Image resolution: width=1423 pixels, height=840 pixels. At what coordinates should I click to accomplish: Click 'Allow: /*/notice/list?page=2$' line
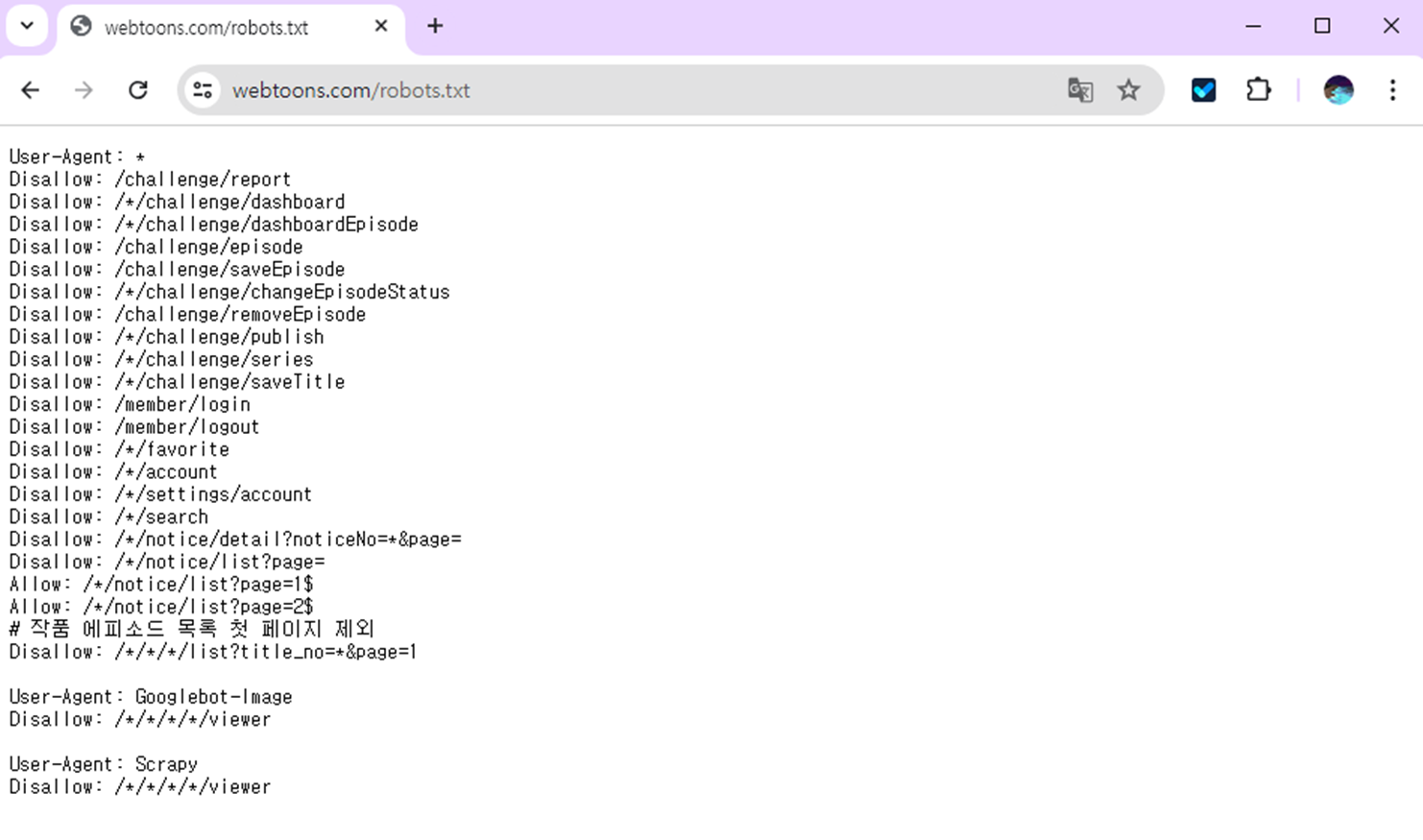[x=161, y=607]
